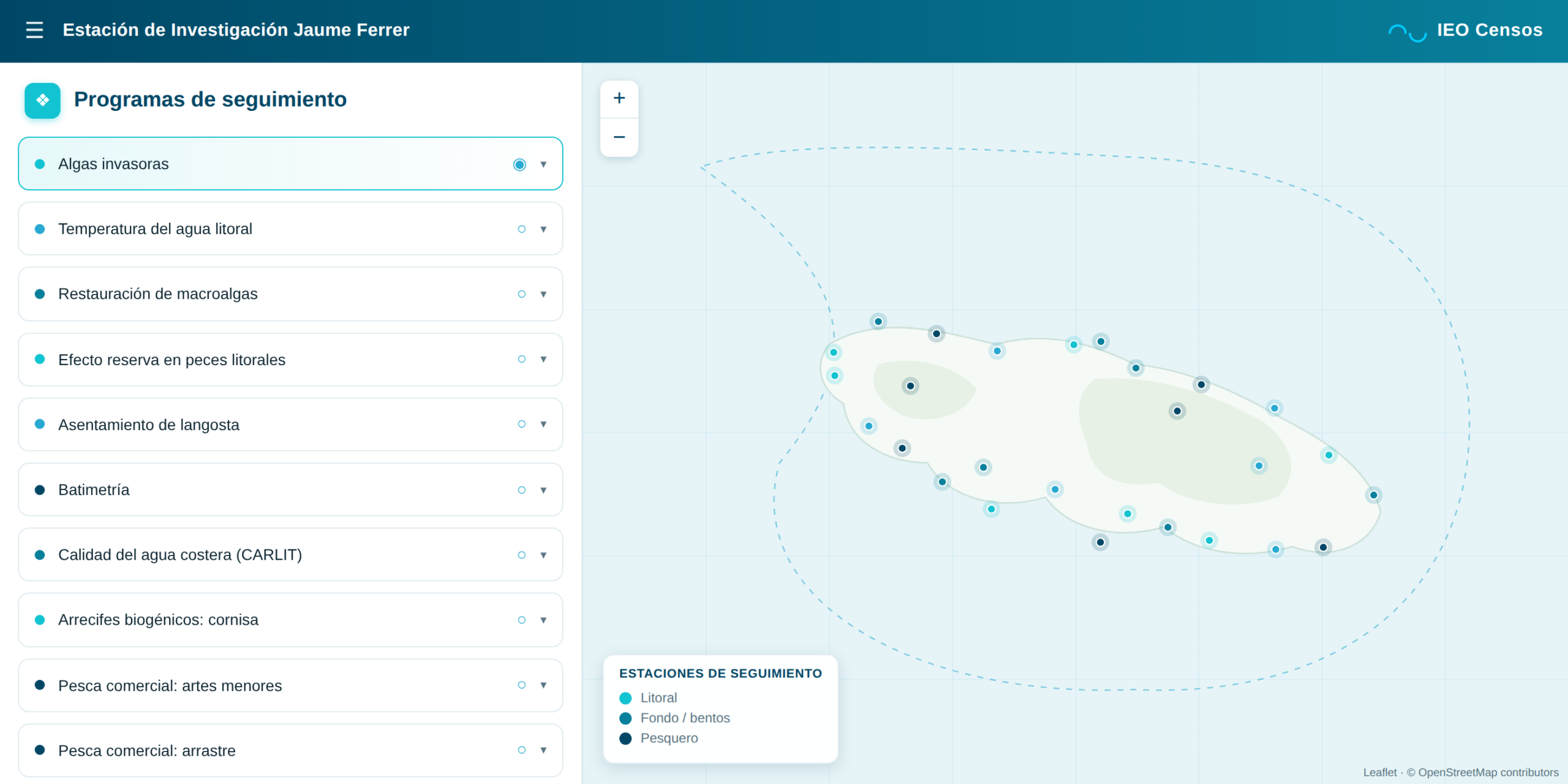Screen dimensions: 1568x784
Task: Select Asentamiento de langosta radio
Action: click(521, 424)
